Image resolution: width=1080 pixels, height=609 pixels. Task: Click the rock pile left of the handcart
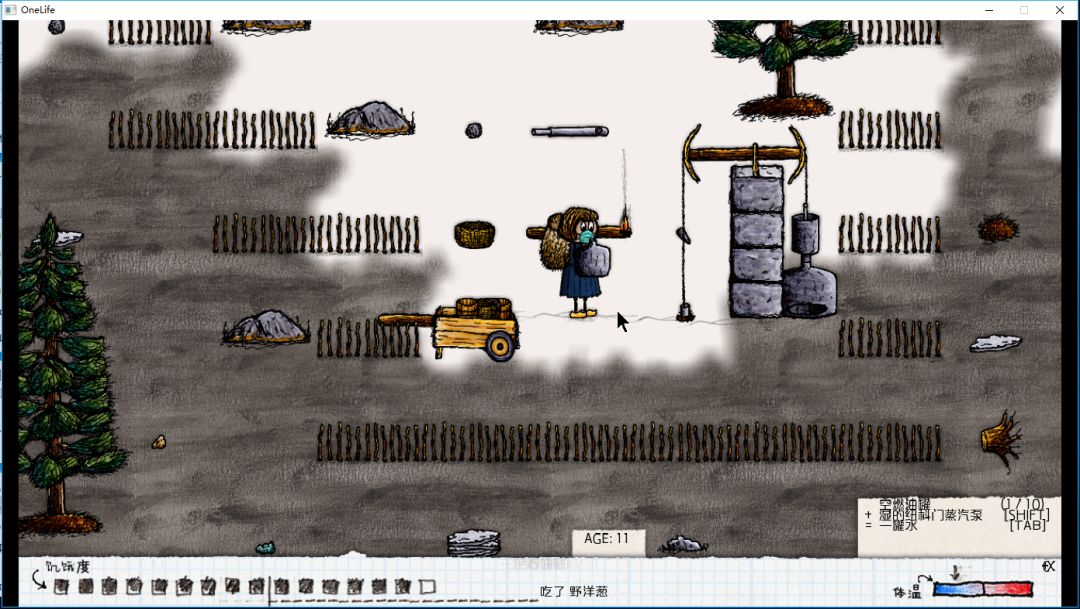tap(266, 327)
